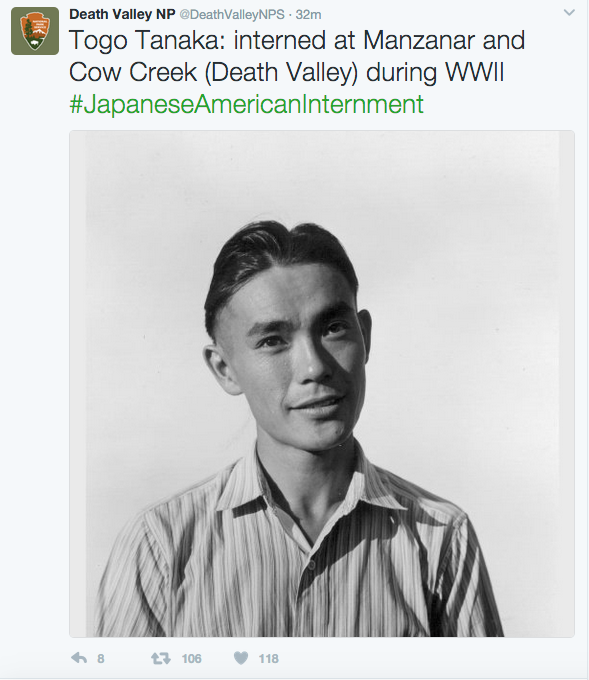The width and height of the screenshot is (589, 680).
Task: Click the white left margin of the photo
Action: tap(78, 384)
